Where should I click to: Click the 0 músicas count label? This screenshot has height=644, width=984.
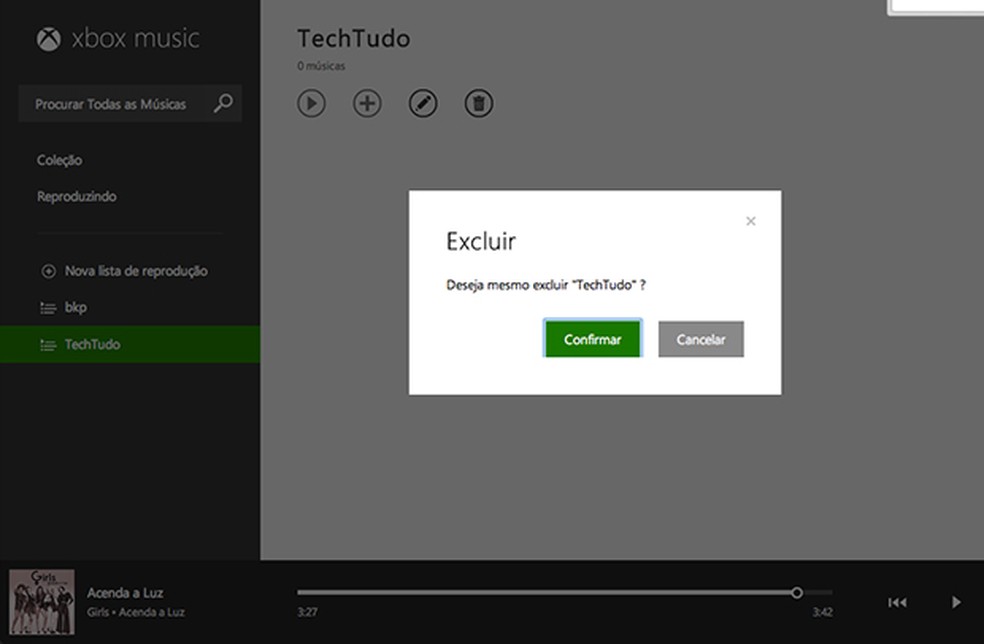(x=321, y=66)
